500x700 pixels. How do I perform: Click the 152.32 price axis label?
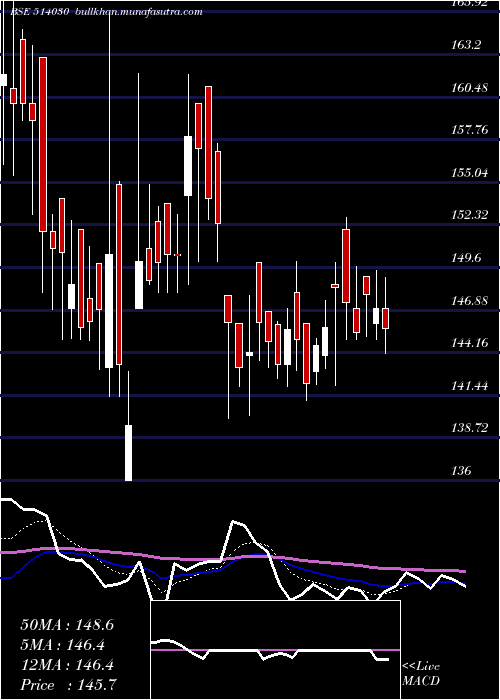pyautogui.click(x=469, y=215)
